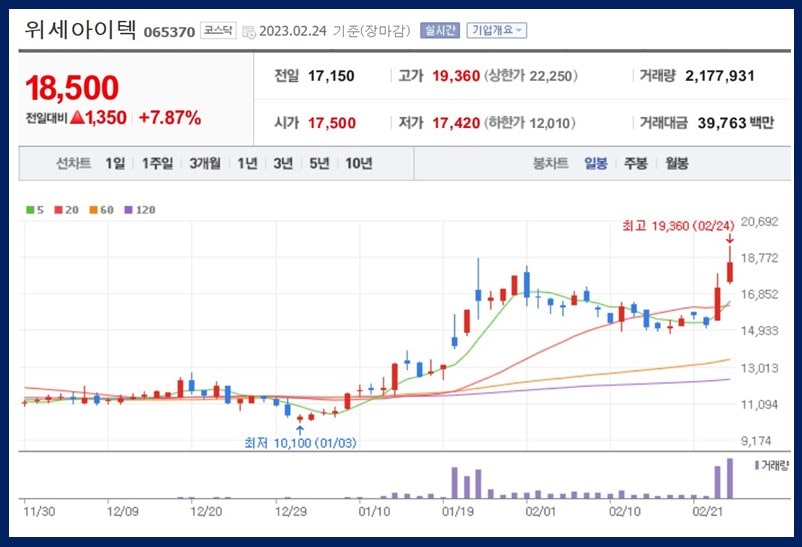Click the 거래대금 value 39,763 백만

736,123
